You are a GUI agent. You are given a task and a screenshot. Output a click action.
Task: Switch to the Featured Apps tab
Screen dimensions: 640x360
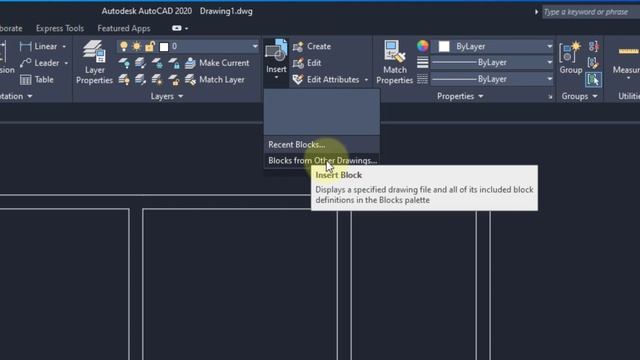[124, 28]
